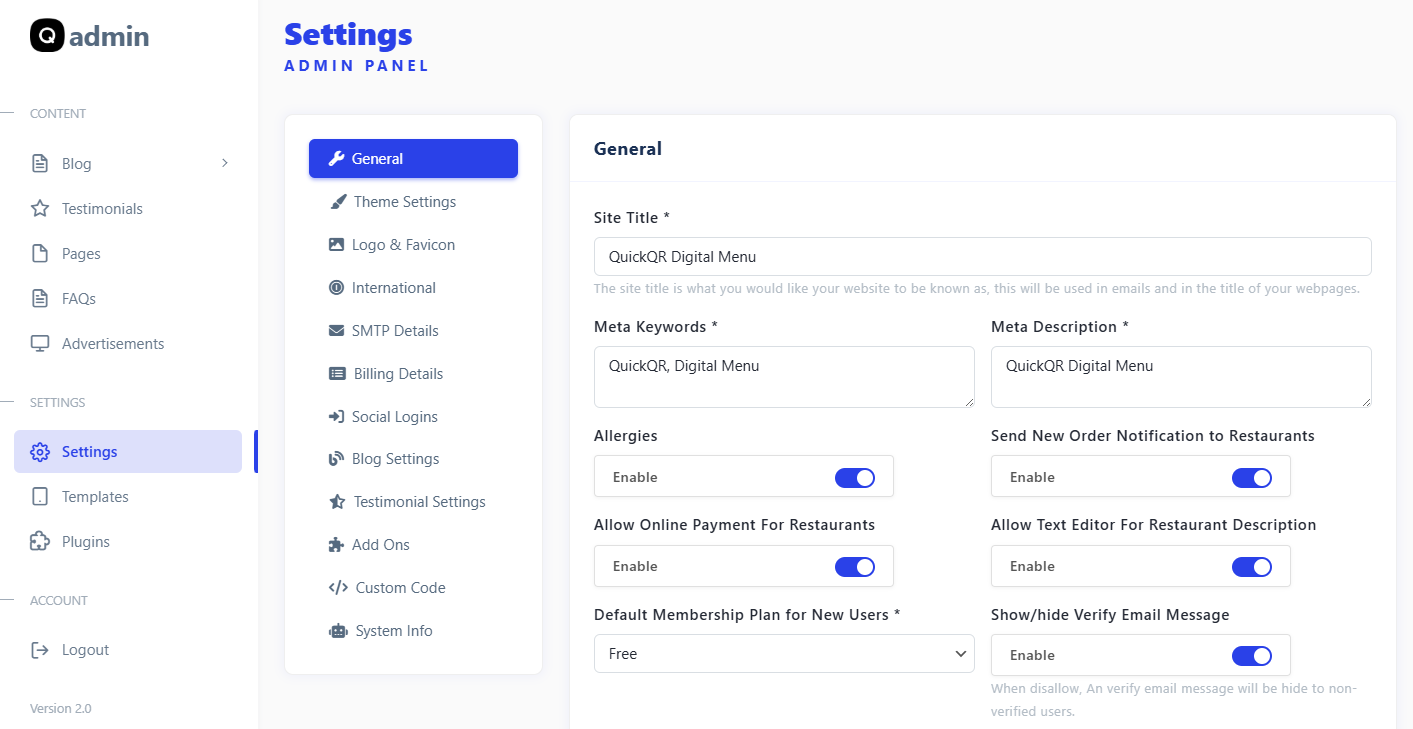Image resolution: width=1413 pixels, height=729 pixels.
Task: Disable the Allergies toggle
Action: pyautogui.click(x=855, y=477)
